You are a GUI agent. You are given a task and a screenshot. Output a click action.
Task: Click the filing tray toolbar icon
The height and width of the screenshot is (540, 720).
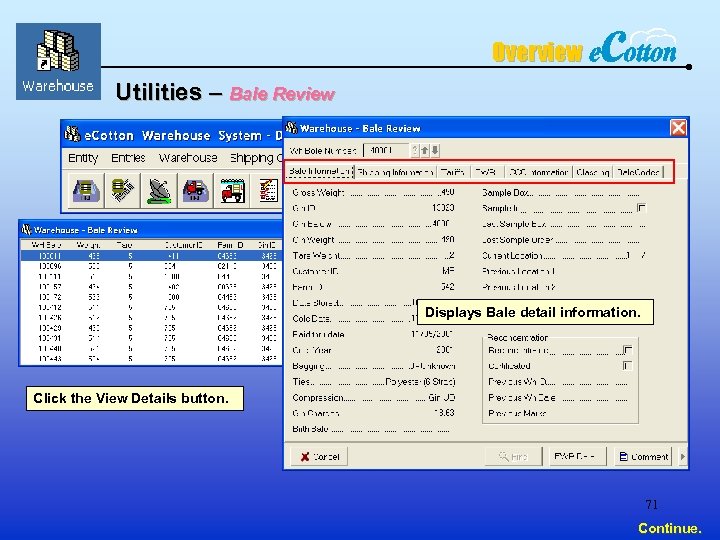click(86, 191)
